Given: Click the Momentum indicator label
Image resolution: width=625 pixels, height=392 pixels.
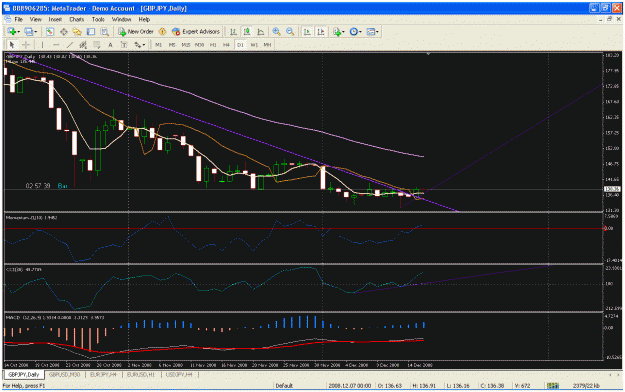Looking at the screenshot, I should coord(31,218).
